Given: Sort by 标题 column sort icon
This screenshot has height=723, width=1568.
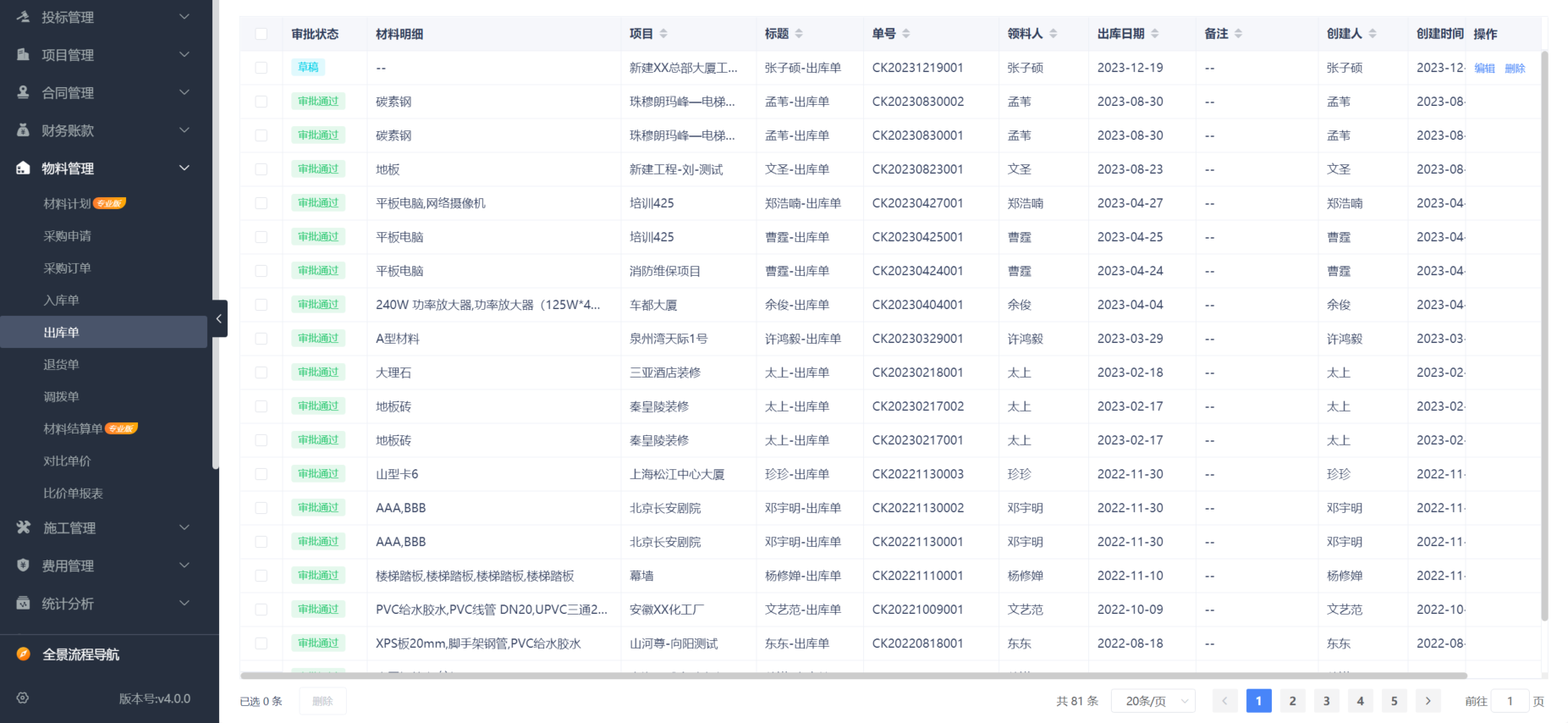Looking at the screenshot, I should tap(799, 34).
